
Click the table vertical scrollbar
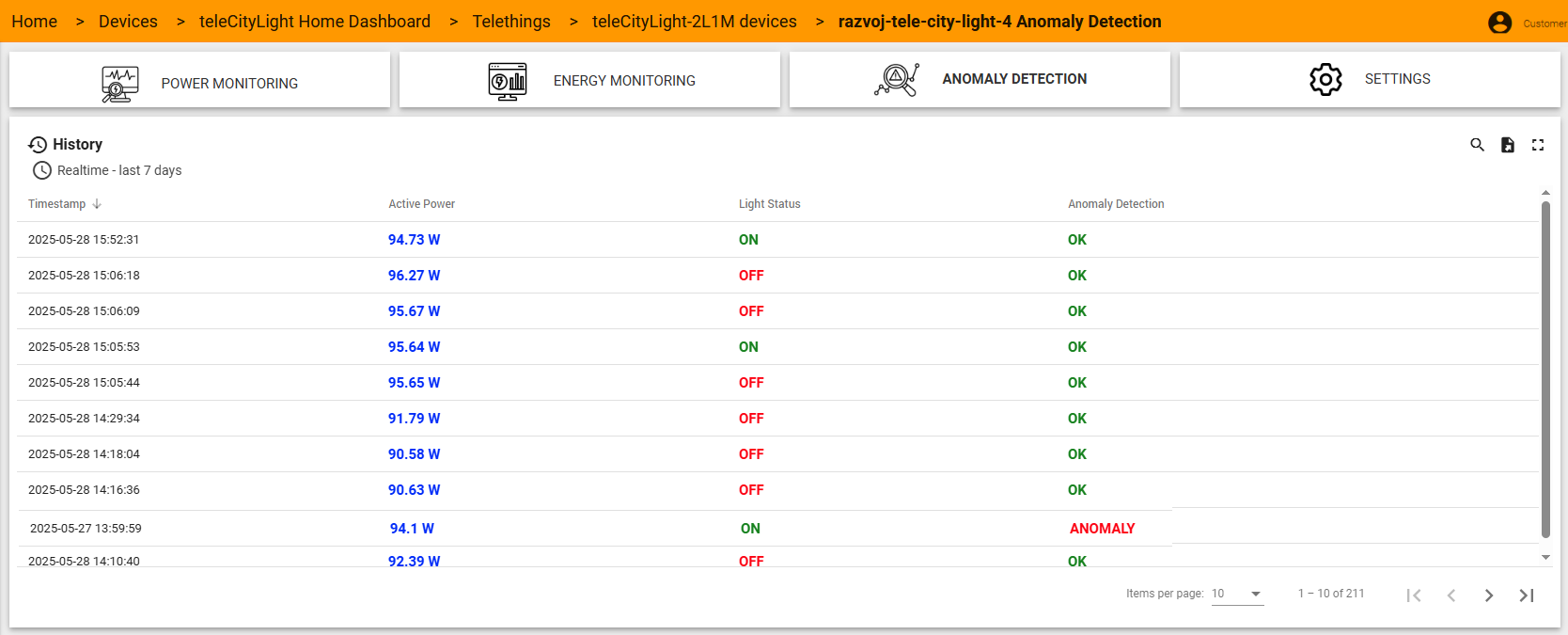point(1545,369)
